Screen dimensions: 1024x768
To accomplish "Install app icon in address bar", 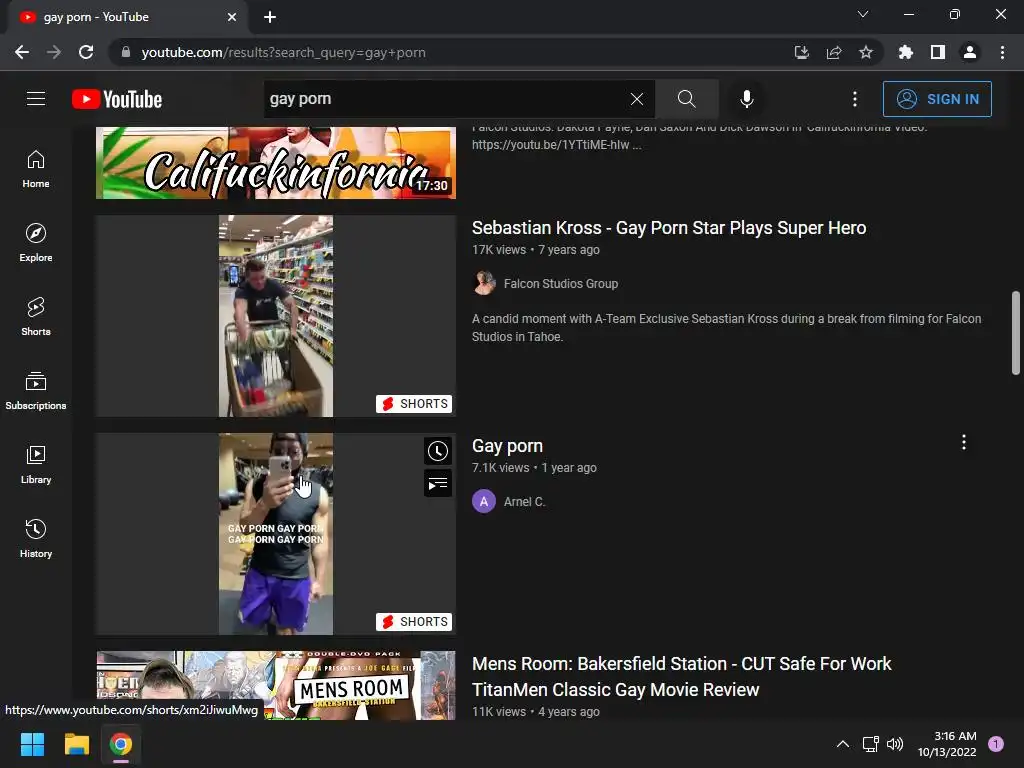I will 801,52.
